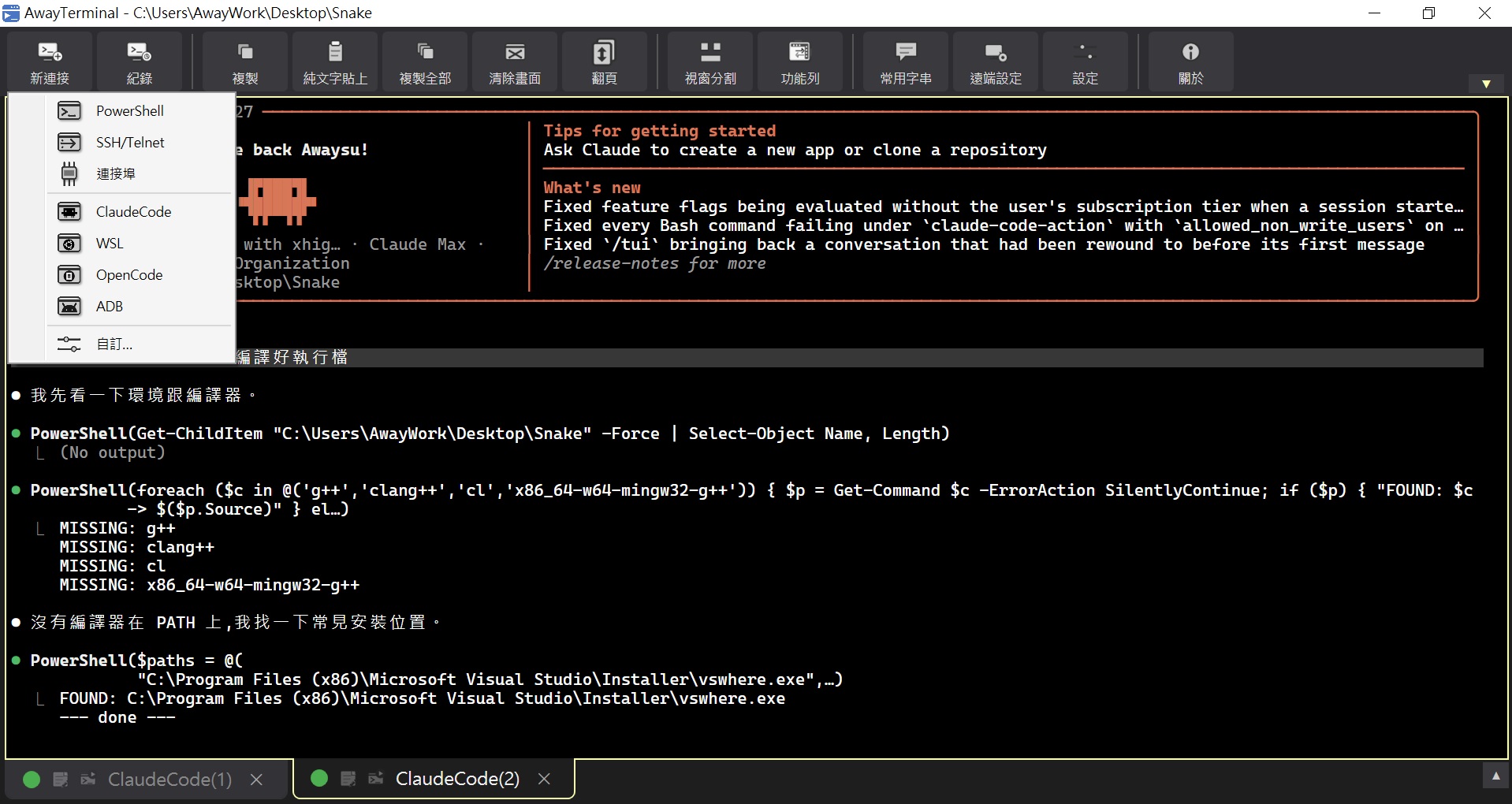The image size is (1512, 804).
Task: Toggle the 翻頁 page scroll tool
Action: point(605,62)
